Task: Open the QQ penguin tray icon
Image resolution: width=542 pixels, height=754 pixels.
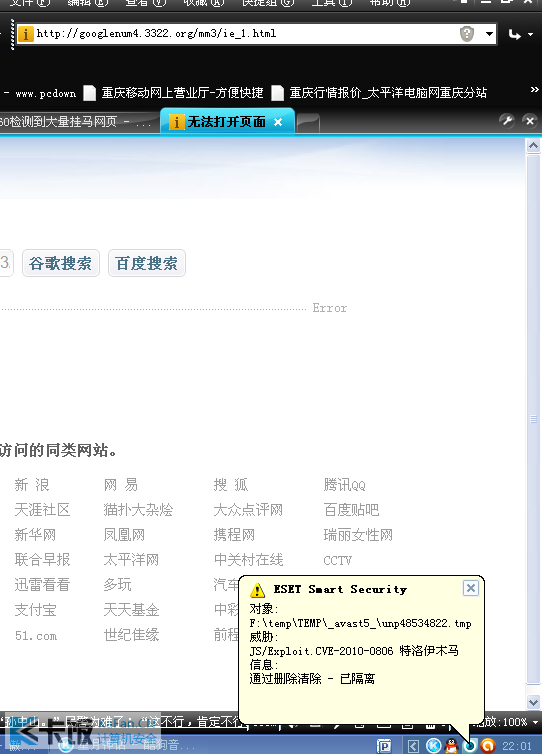Action: pyautogui.click(x=452, y=745)
